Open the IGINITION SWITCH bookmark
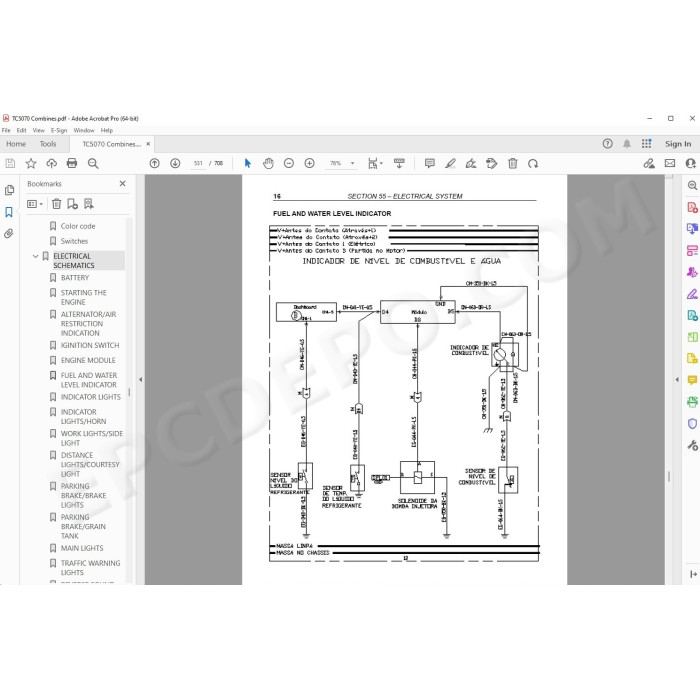The image size is (700, 700). tap(90, 346)
